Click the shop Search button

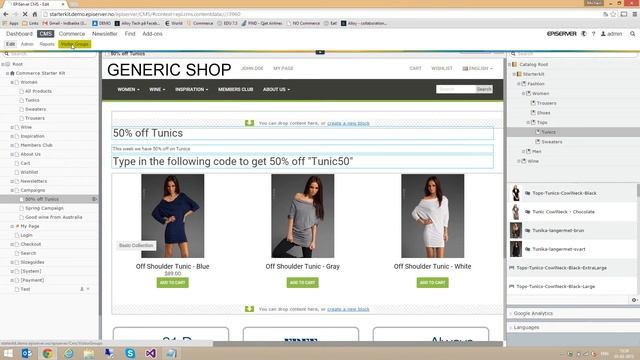click(484, 89)
